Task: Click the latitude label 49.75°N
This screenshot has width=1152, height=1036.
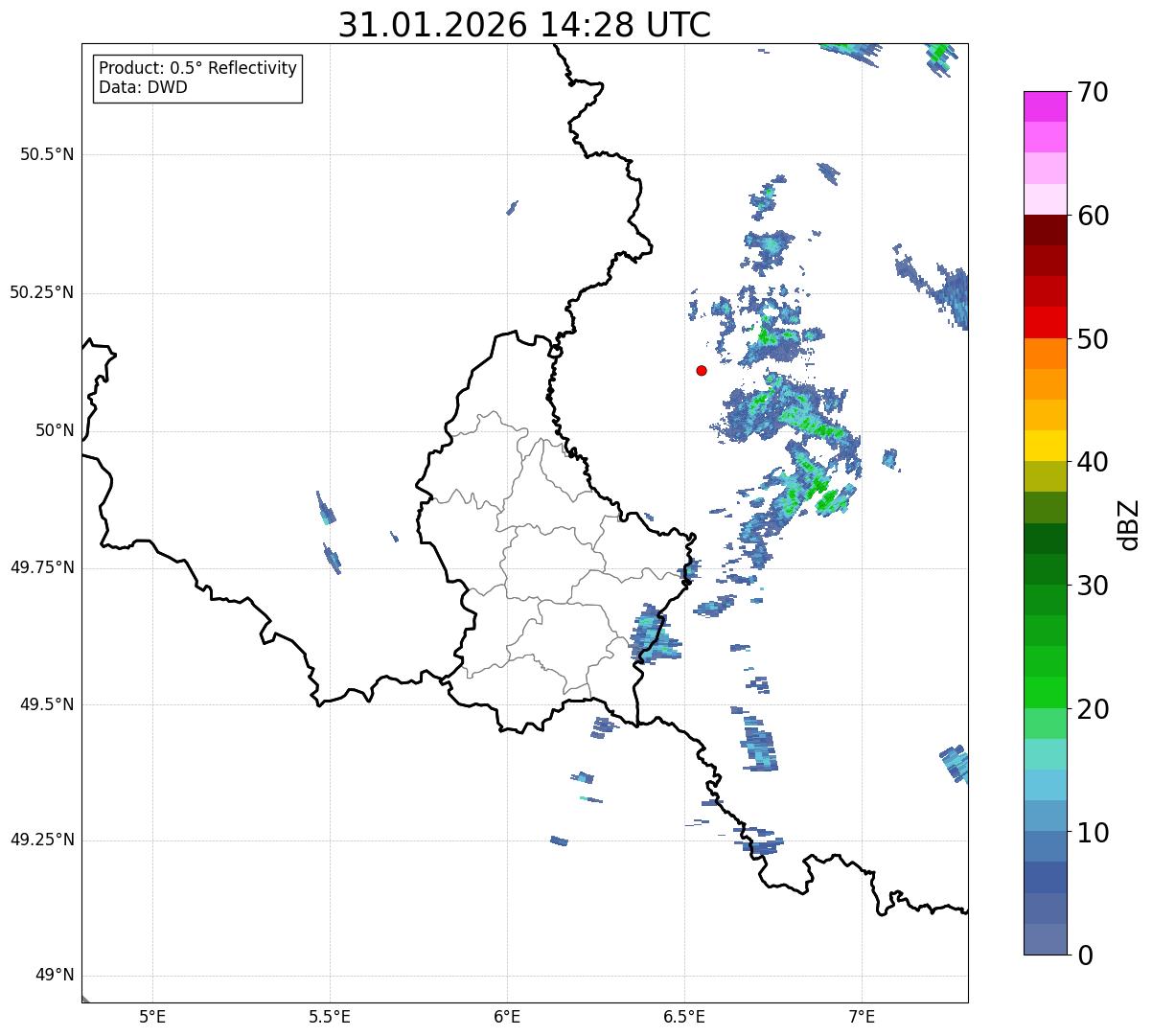Action: (x=42, y=567)
